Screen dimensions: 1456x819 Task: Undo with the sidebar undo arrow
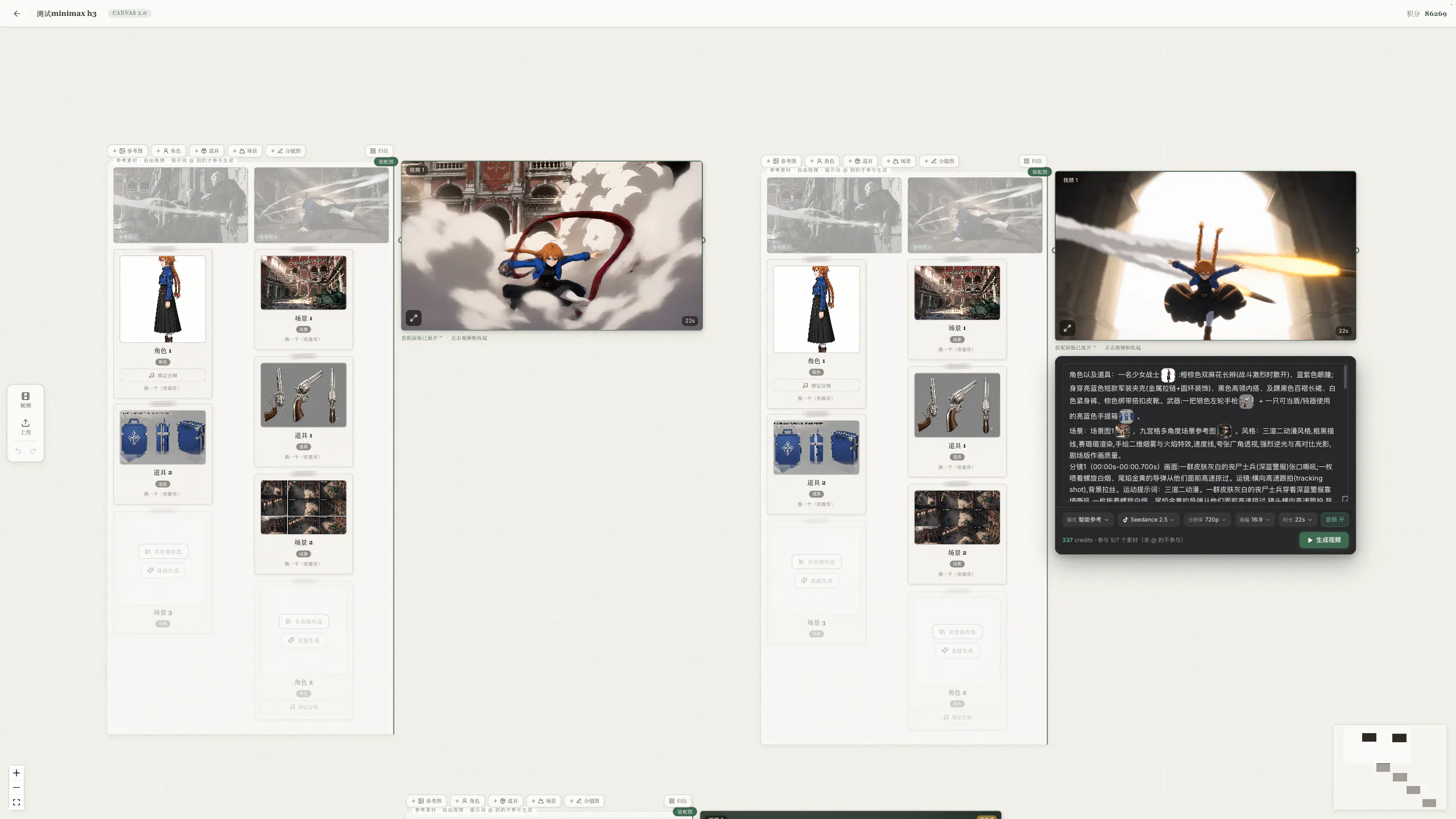[x=18, y=451]
